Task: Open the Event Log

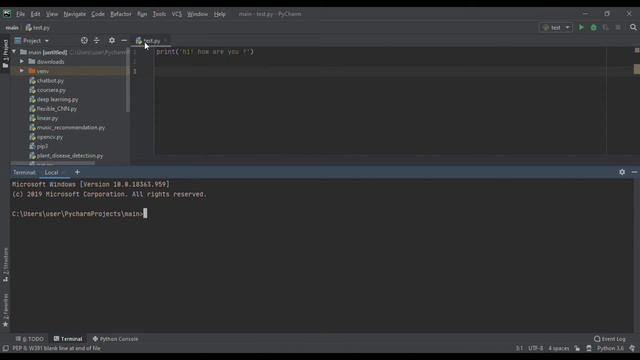Action: pyautogui.click(x=610, y=339)
